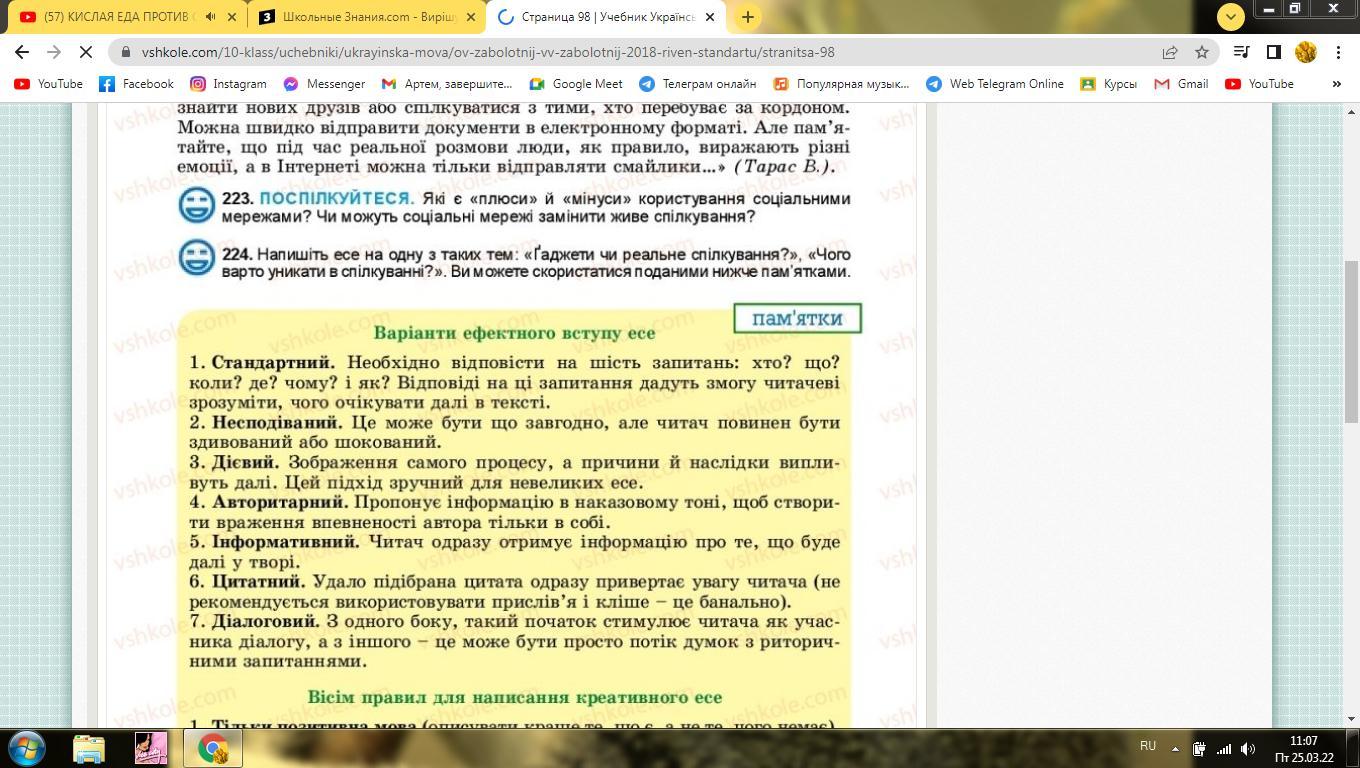Viewport: 1360px width, 768px height.
Task: Click the browser back arrow
Action: [x=22, y=52]
